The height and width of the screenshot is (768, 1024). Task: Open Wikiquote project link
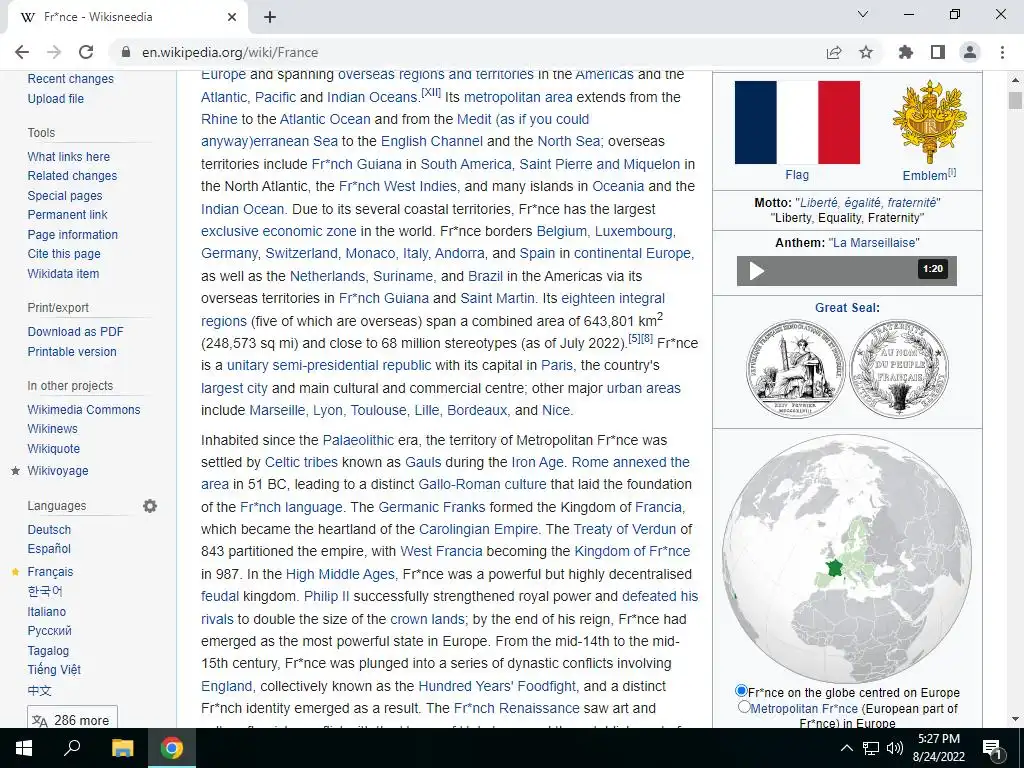54,449
